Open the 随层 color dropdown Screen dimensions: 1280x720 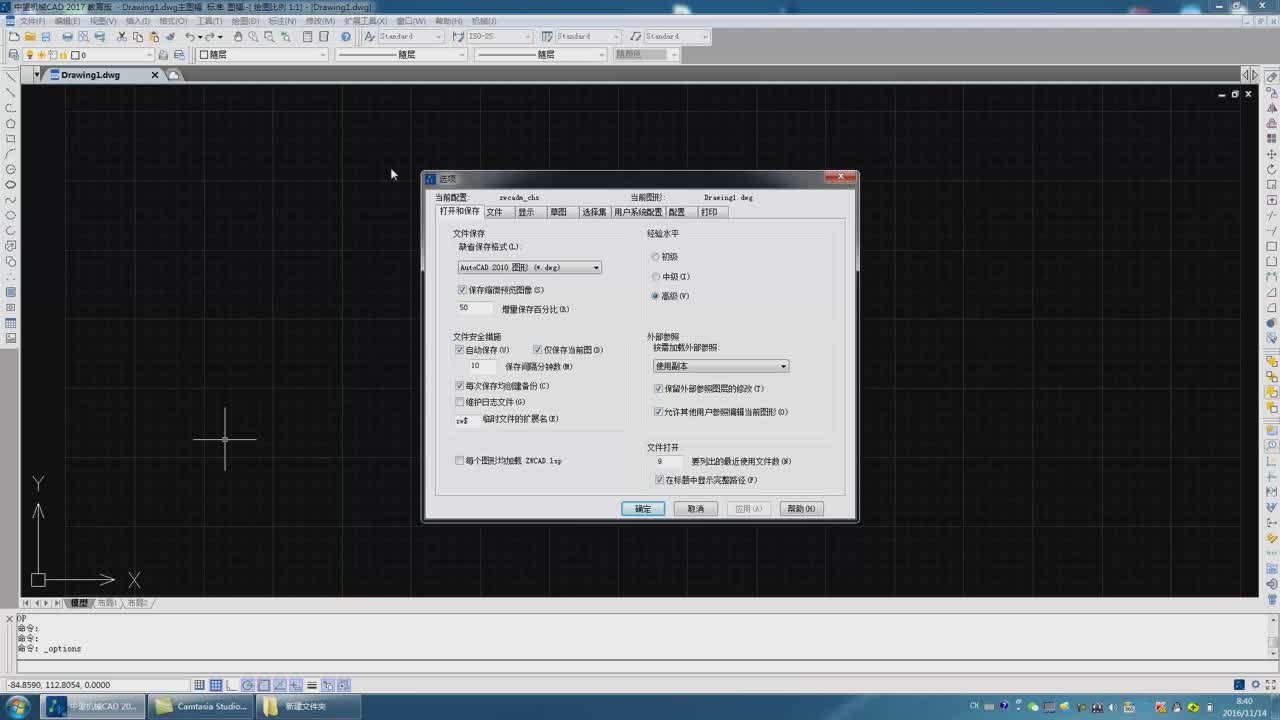point(262,55)
